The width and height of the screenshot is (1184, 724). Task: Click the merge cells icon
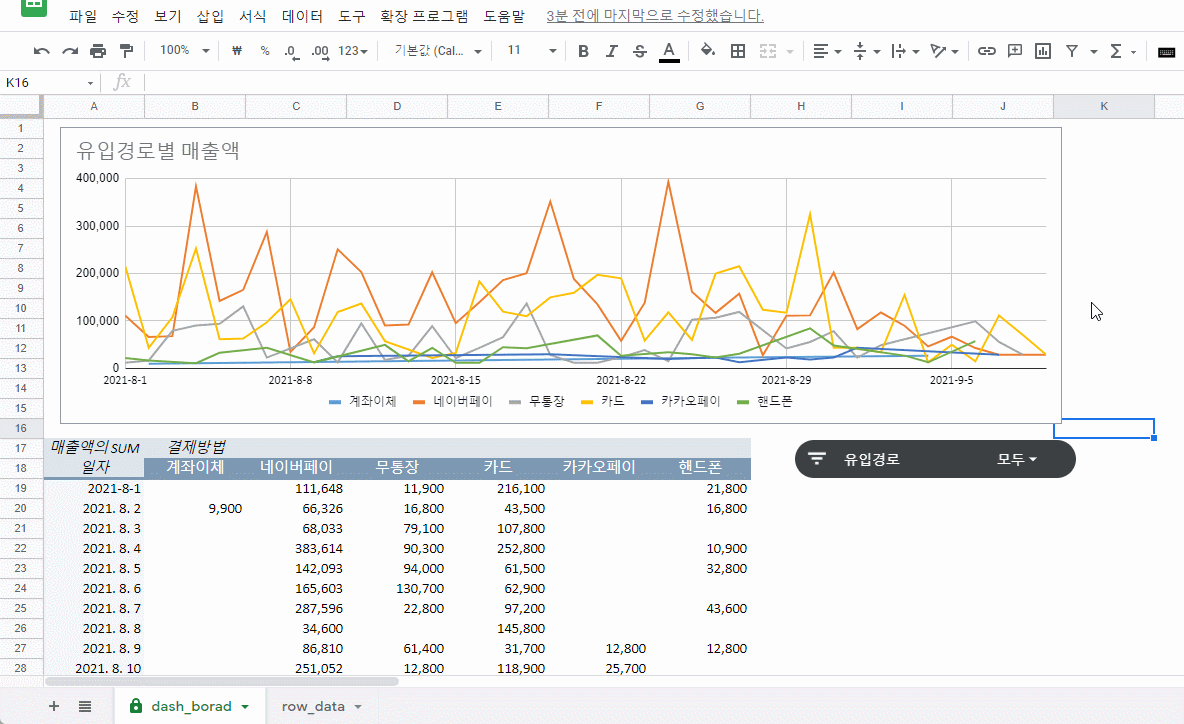click(x=768, y=51)
